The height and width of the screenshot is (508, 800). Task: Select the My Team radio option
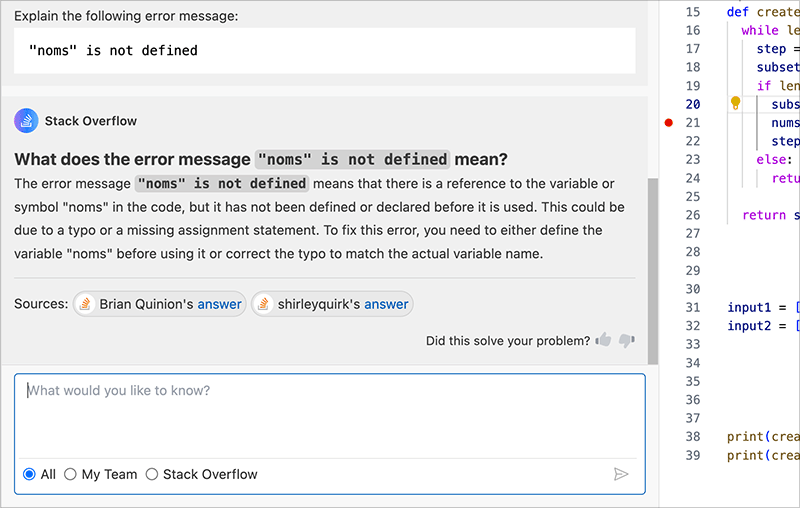tap(71, 474)
